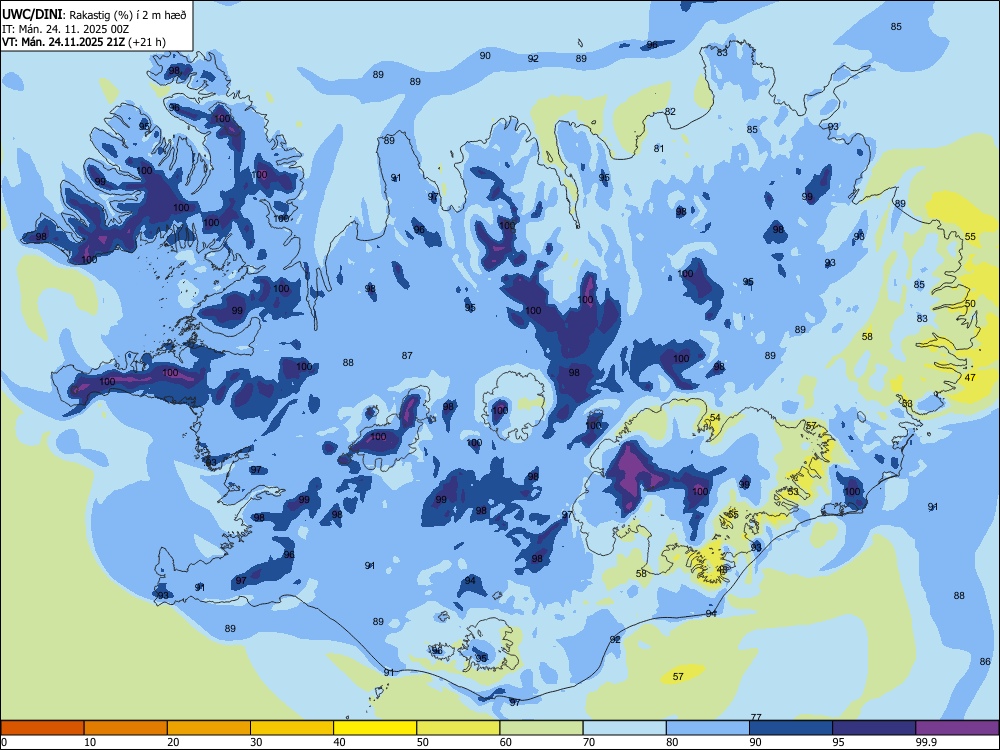Viewport: 1000px width, 750px height.
Task: Click the 87 humidity value on the map
Action: [x=407, y=355]
